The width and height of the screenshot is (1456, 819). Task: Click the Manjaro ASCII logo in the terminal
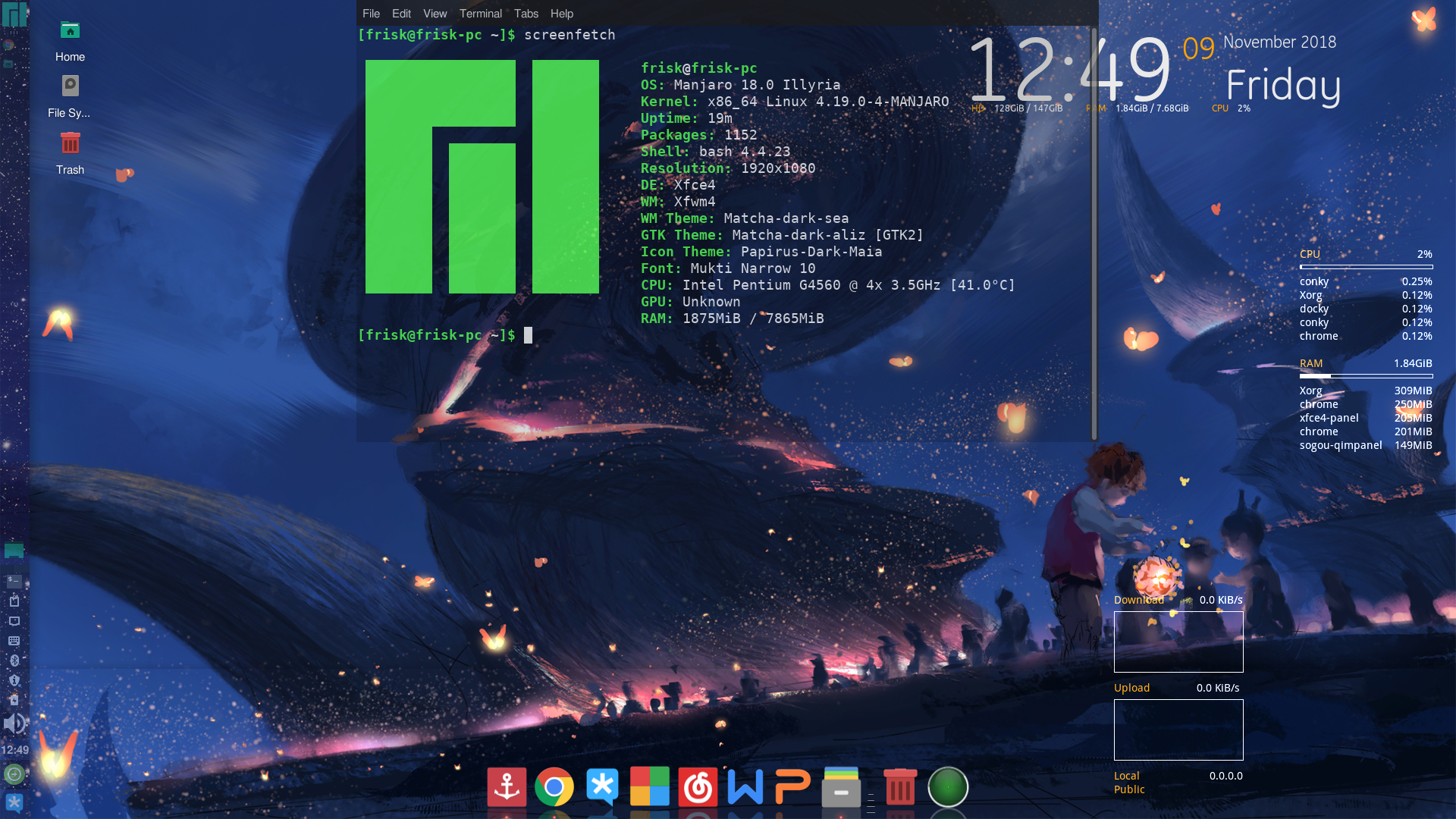[x=482, y=177]
